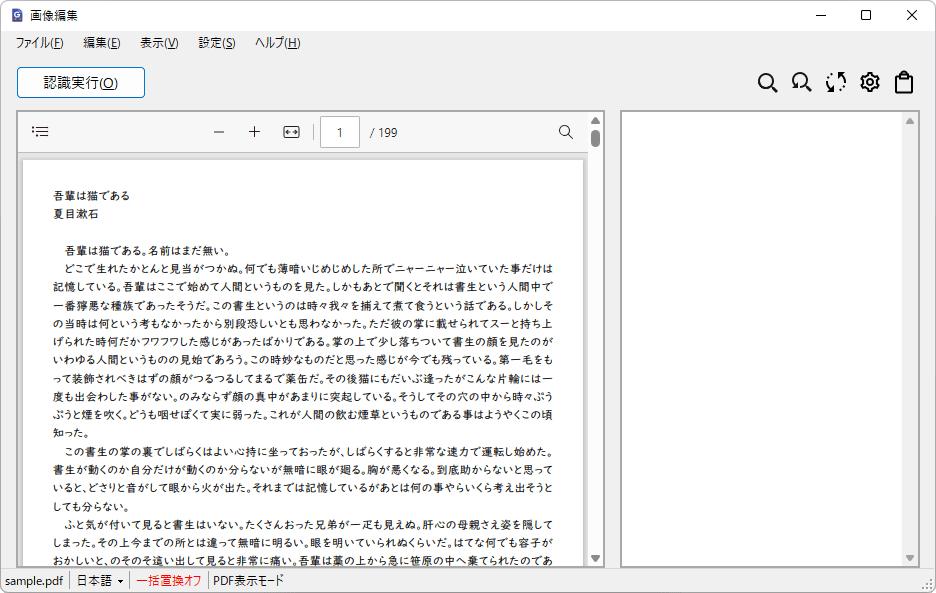Minimize the 画像編集 window
The height and width of the screenshot is (593, 936).
(821, 16)
